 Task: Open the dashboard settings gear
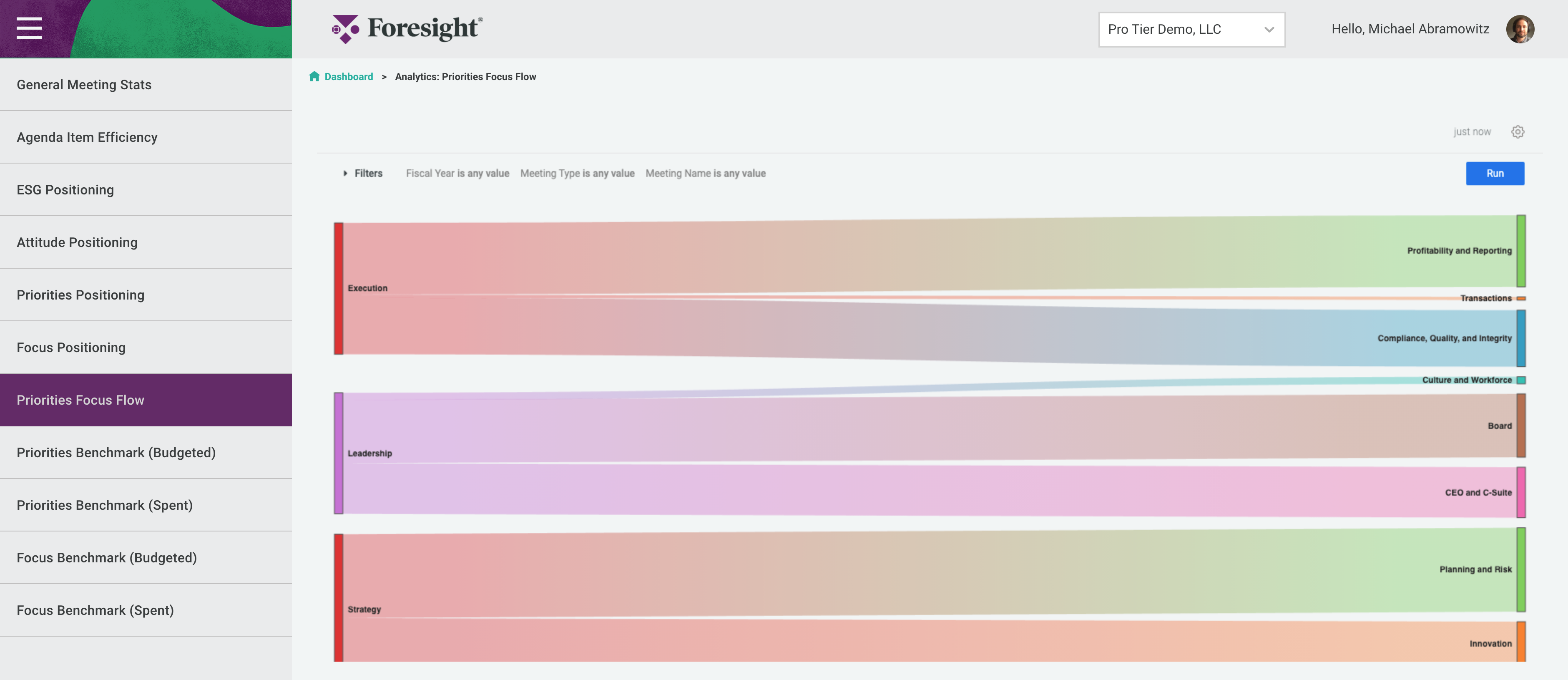click(1518, 131)
